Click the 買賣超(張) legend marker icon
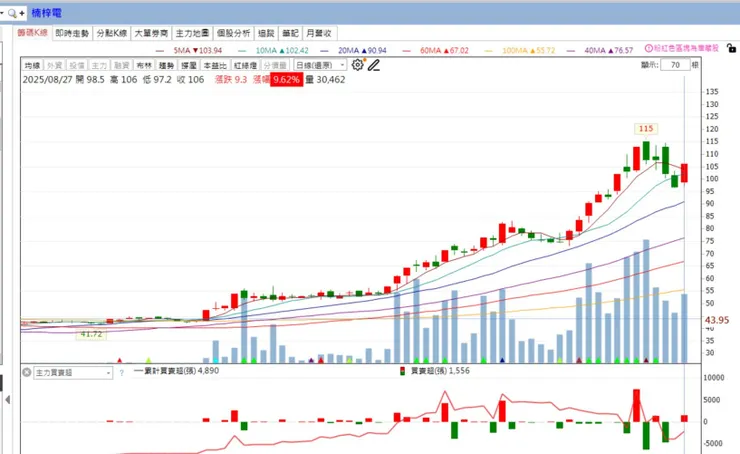The height and width of the screenshot is (454, 740). [403, 371]
